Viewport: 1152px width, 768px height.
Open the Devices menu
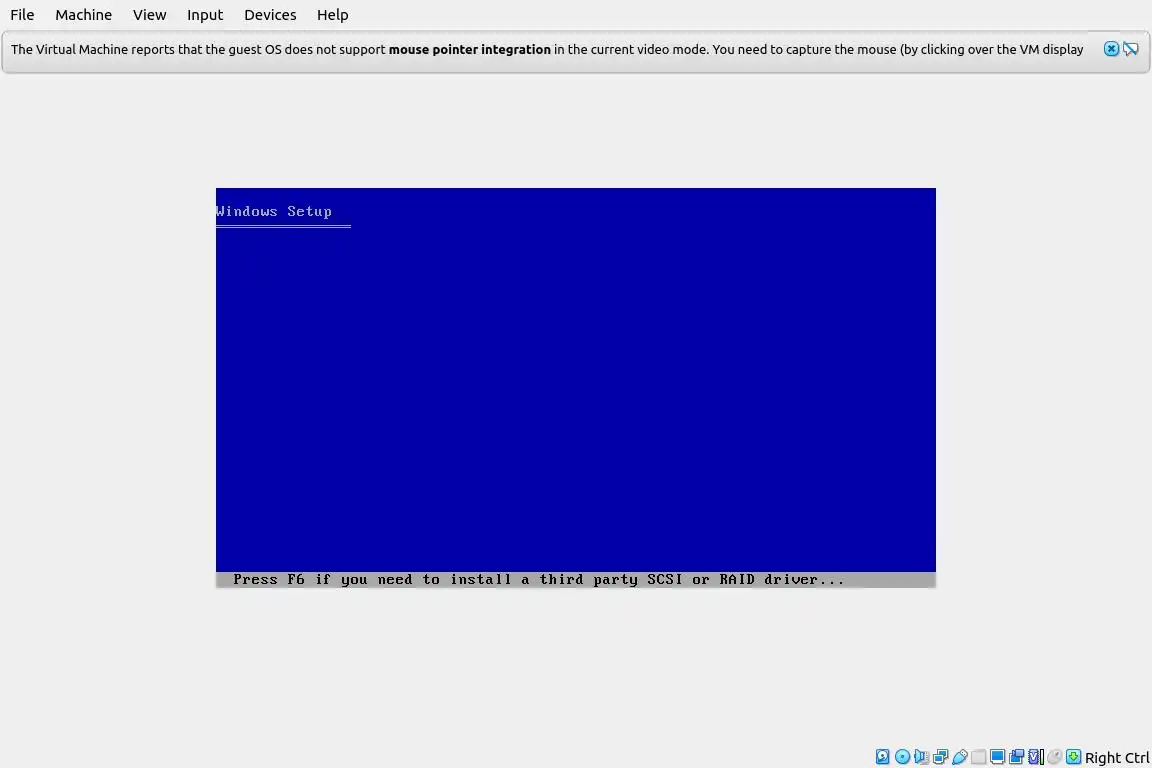(270, 15)
